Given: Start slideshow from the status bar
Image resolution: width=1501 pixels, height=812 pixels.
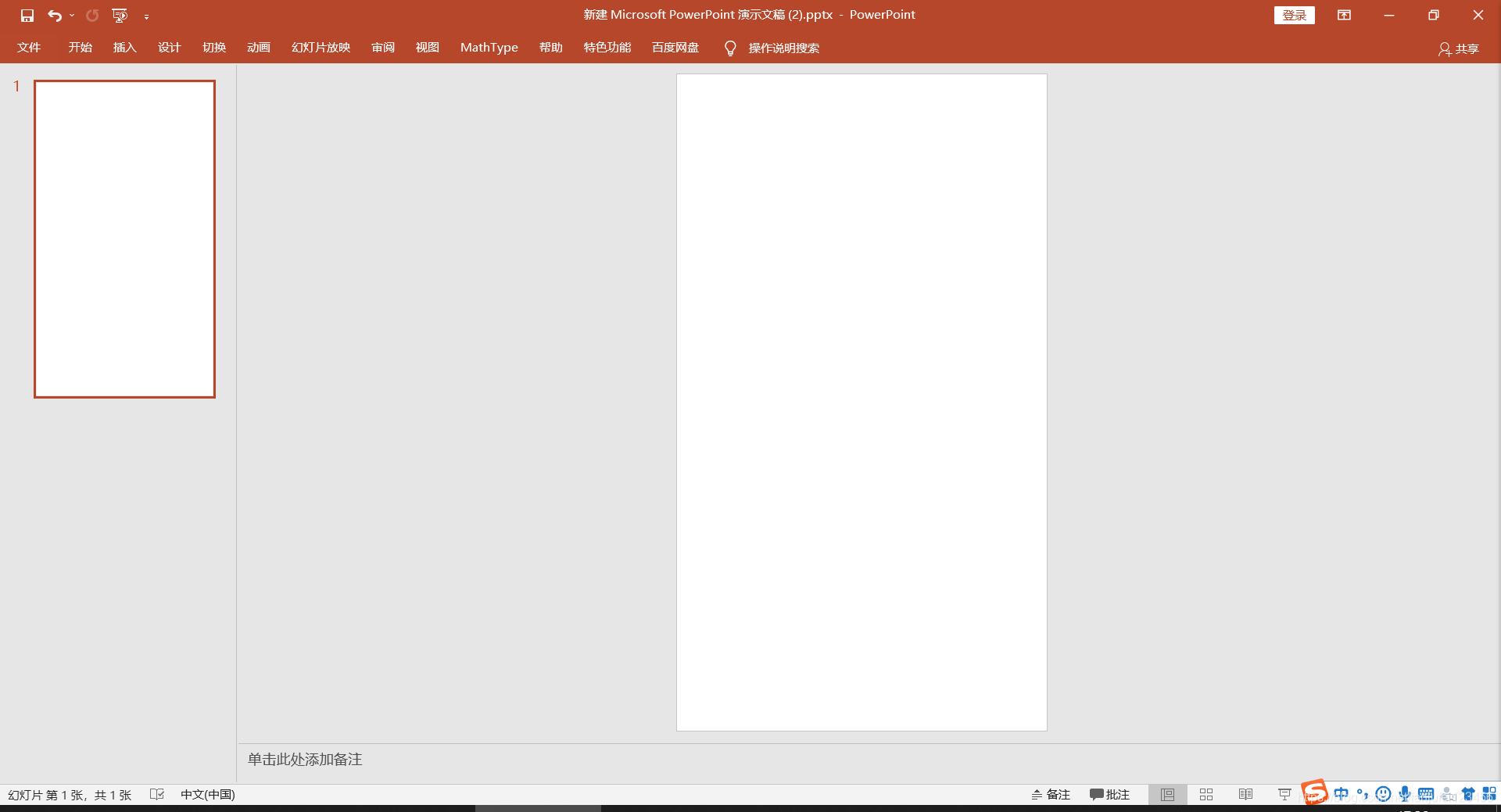Looking at the screenshot, I should click(x=1284, y=795).
